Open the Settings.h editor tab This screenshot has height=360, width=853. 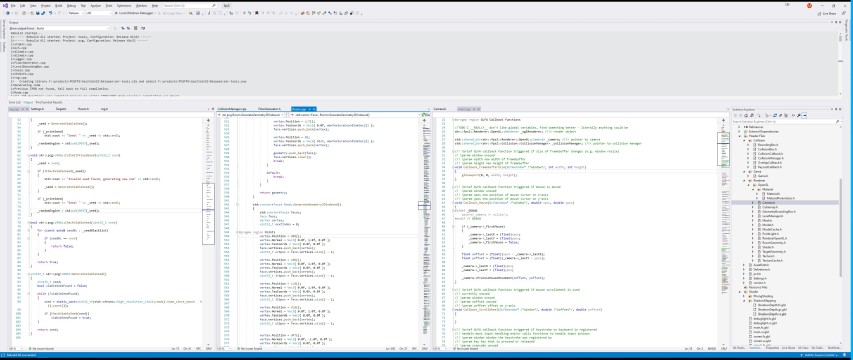pyautogui.click(x=38, y=109)
